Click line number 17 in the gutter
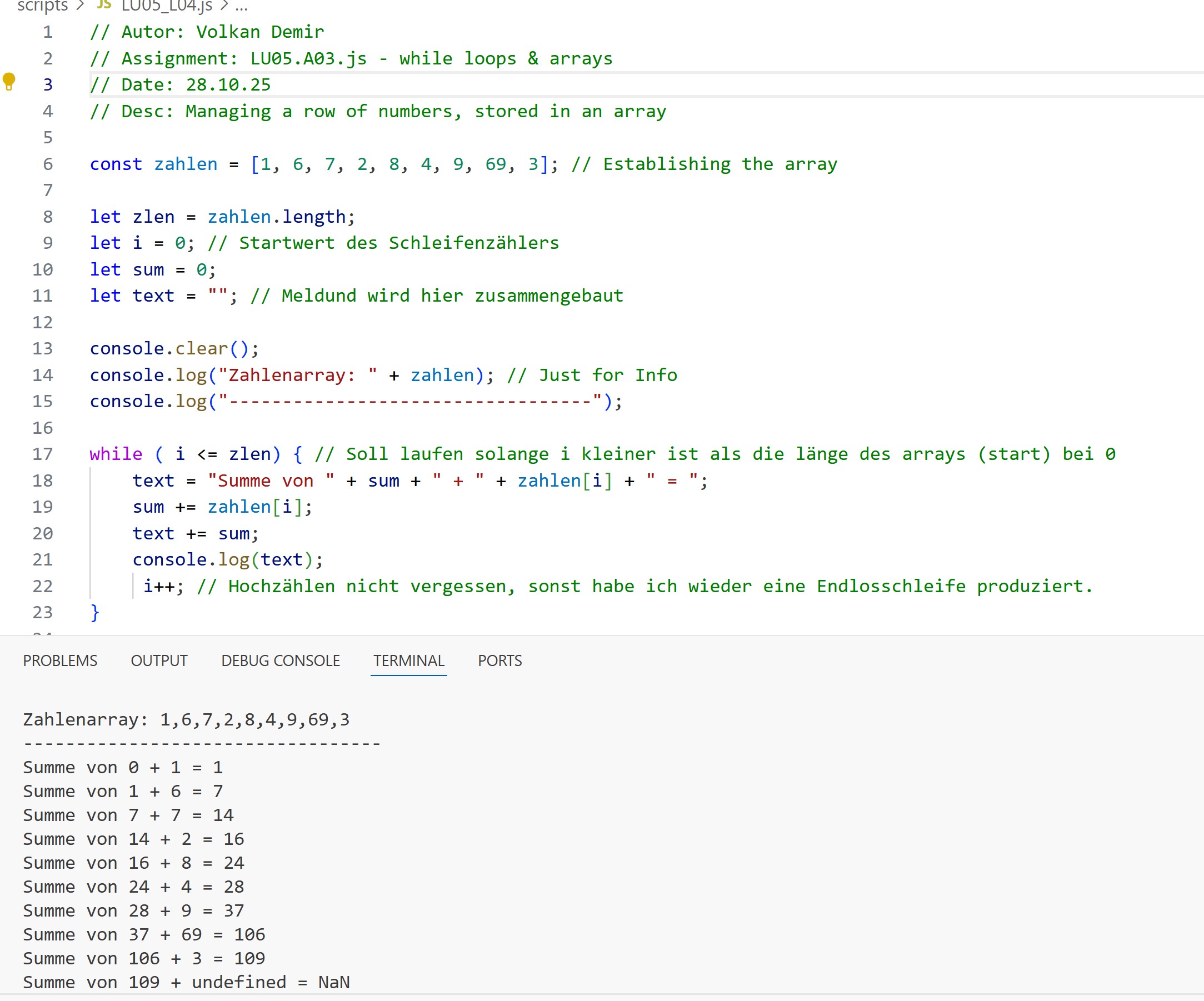 tap(42, 454)
